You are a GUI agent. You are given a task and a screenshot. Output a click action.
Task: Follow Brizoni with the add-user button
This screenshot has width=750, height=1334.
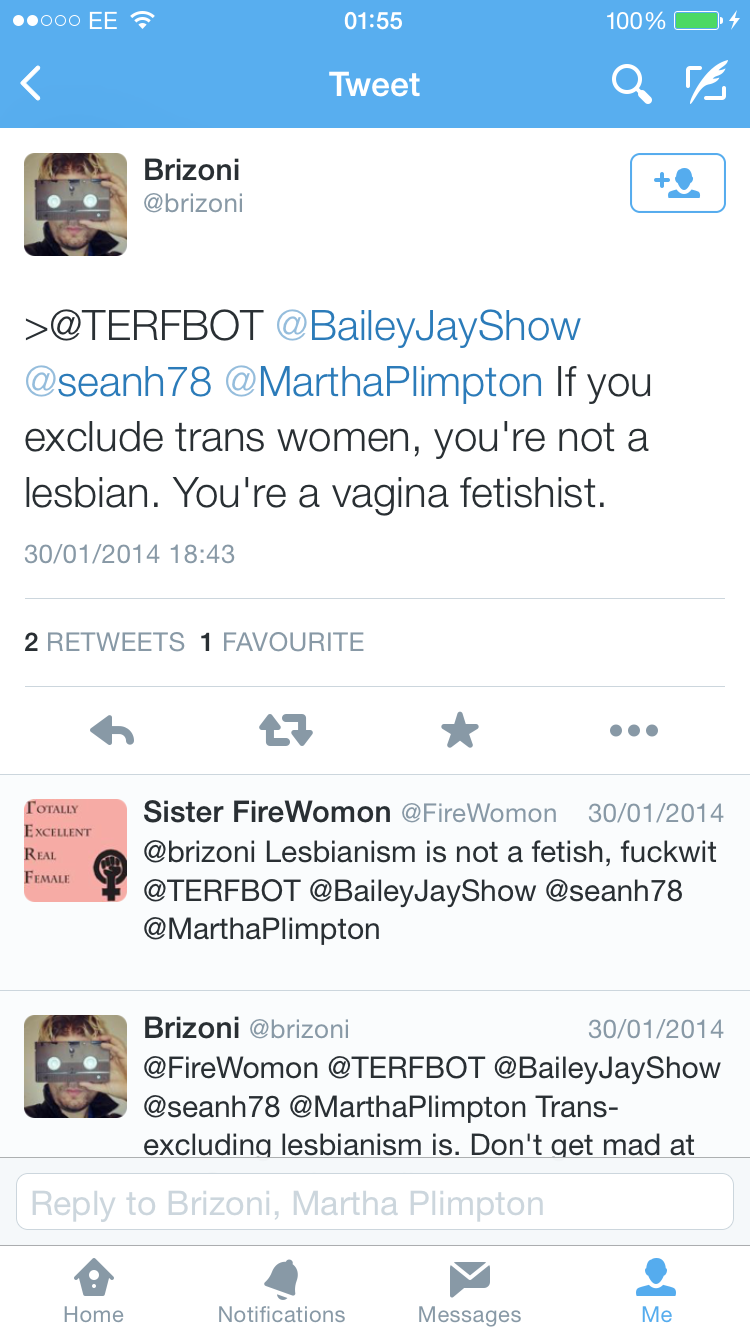(677, 183)
